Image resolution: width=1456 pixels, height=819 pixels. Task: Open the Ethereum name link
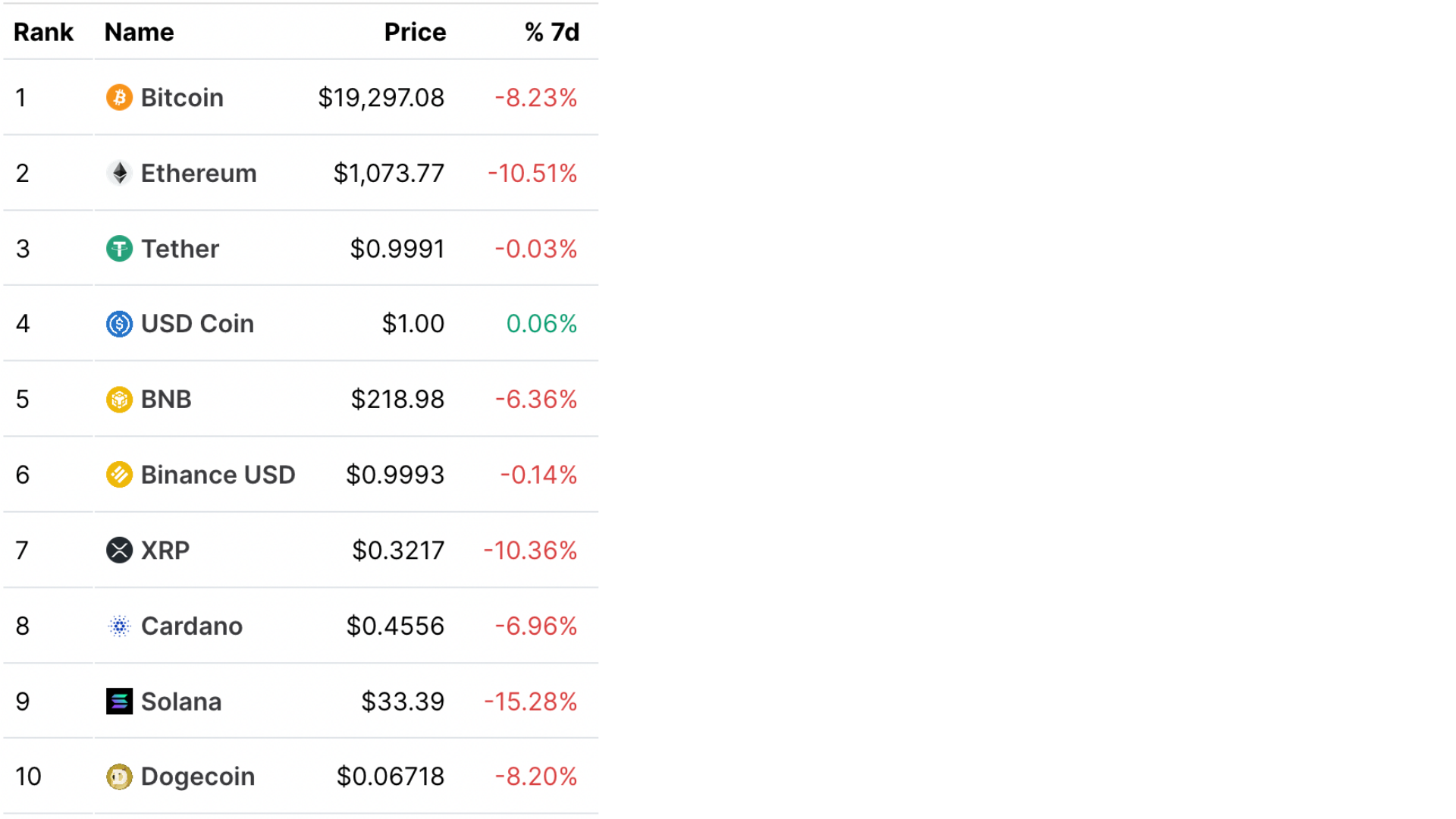199,173
